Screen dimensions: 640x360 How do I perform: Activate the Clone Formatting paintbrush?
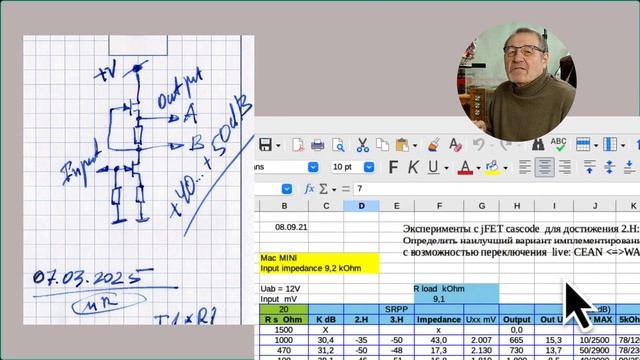coord(433,145)
